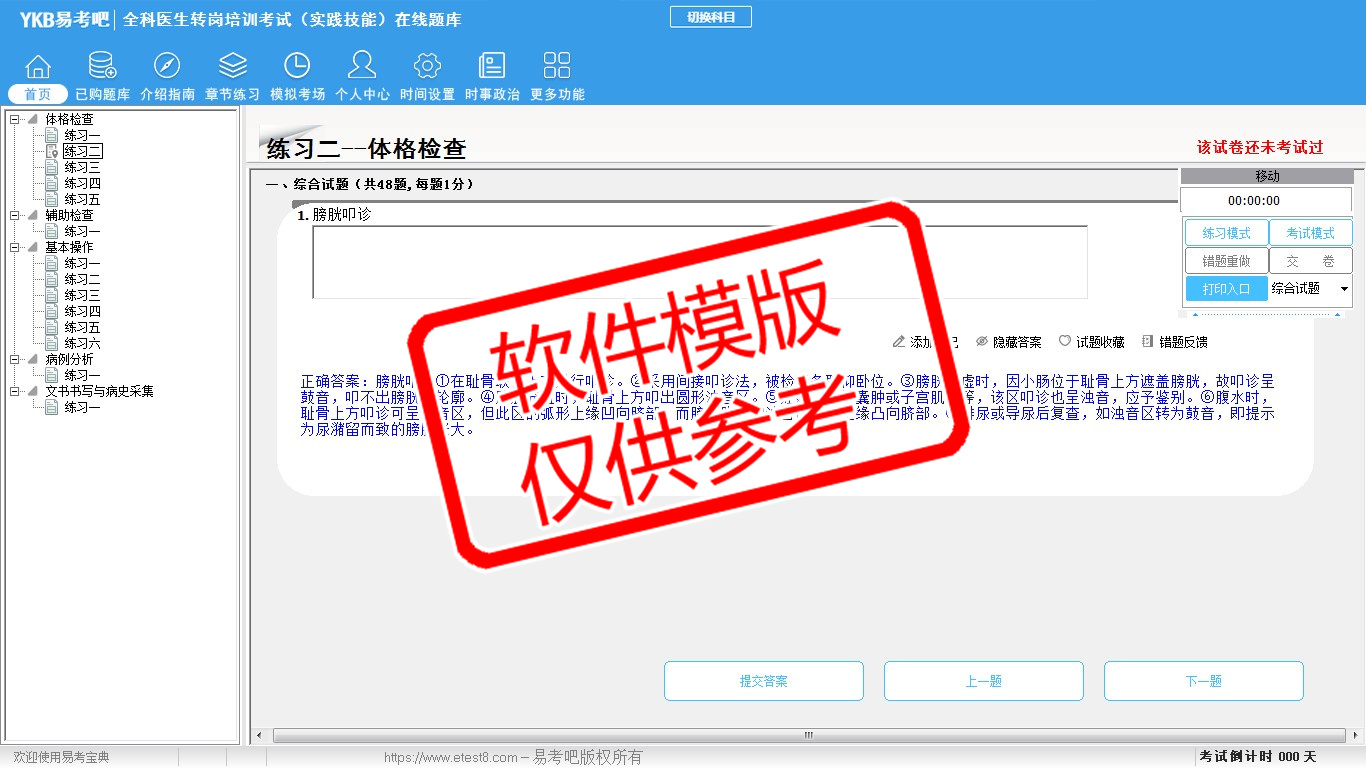
Task: Click the 综合试题（共48题,每题1分）section heading
Action: point(370,185)
